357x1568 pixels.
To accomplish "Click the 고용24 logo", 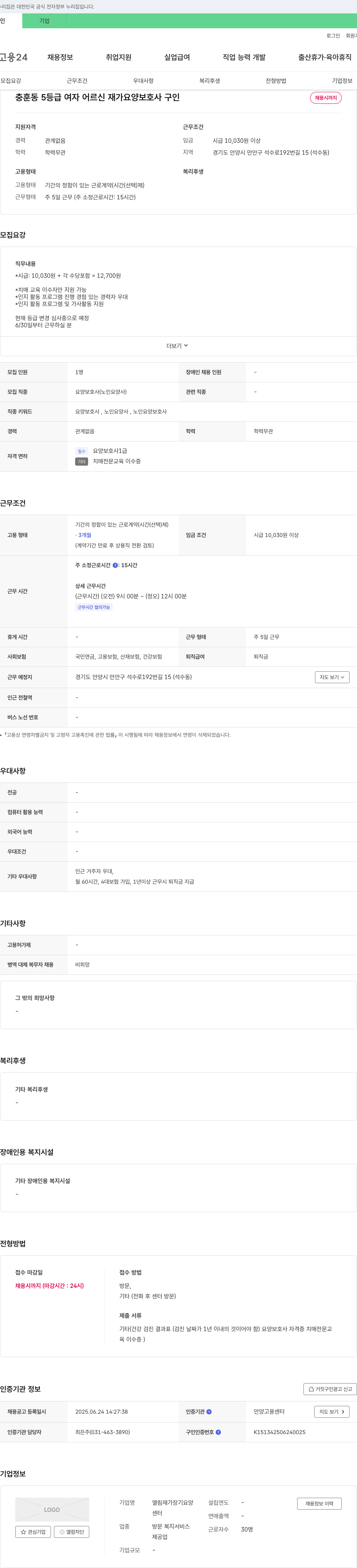I will 14,57.
